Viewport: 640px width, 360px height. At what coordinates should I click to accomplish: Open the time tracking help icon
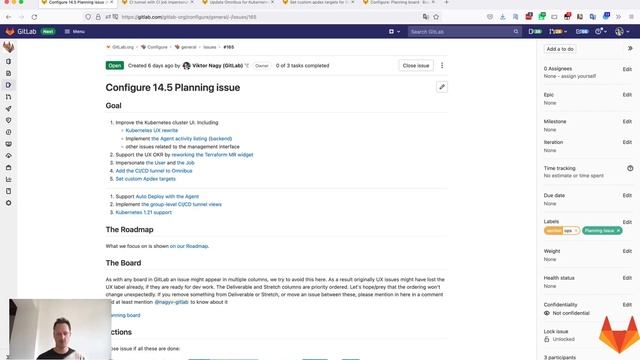click(x=630, y=168)
